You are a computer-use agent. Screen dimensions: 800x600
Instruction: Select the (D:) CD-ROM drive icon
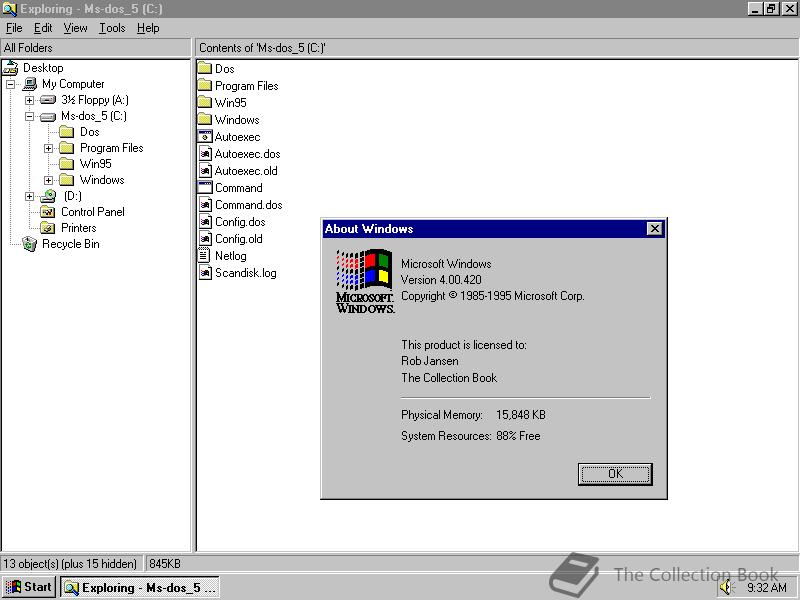(x=48, y=196)
